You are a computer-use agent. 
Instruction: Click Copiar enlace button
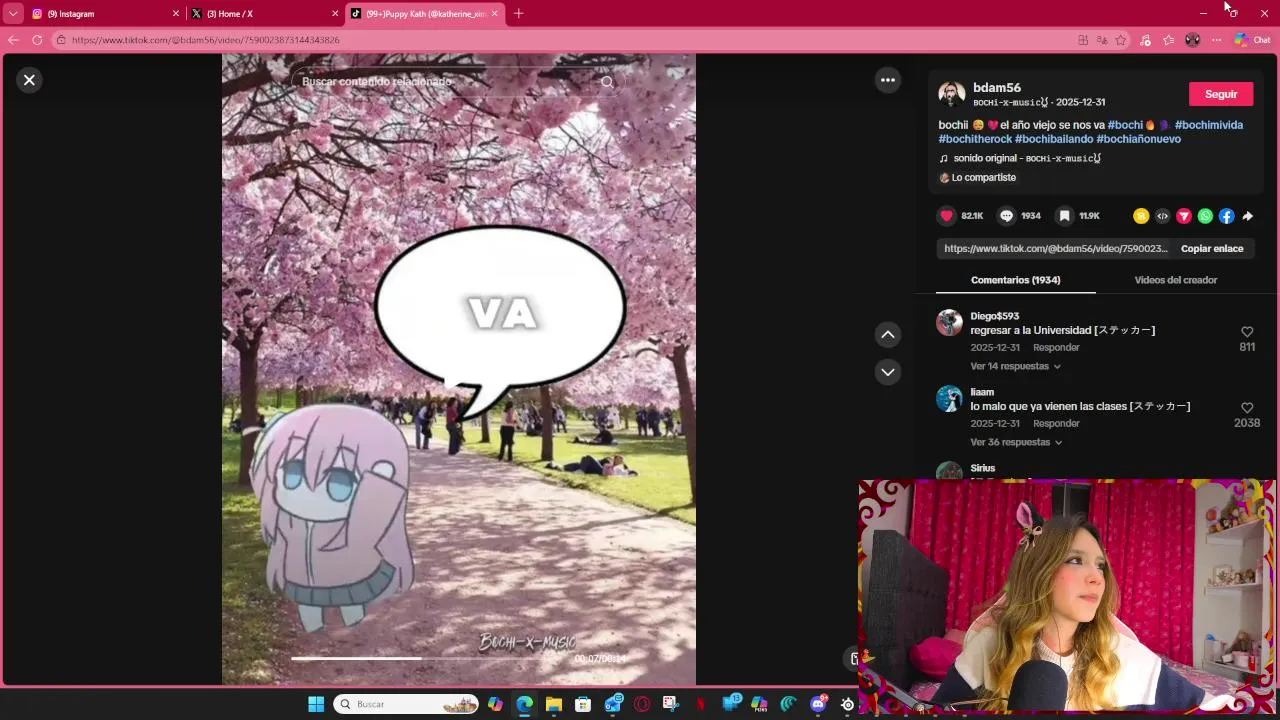click(1212, 249)
